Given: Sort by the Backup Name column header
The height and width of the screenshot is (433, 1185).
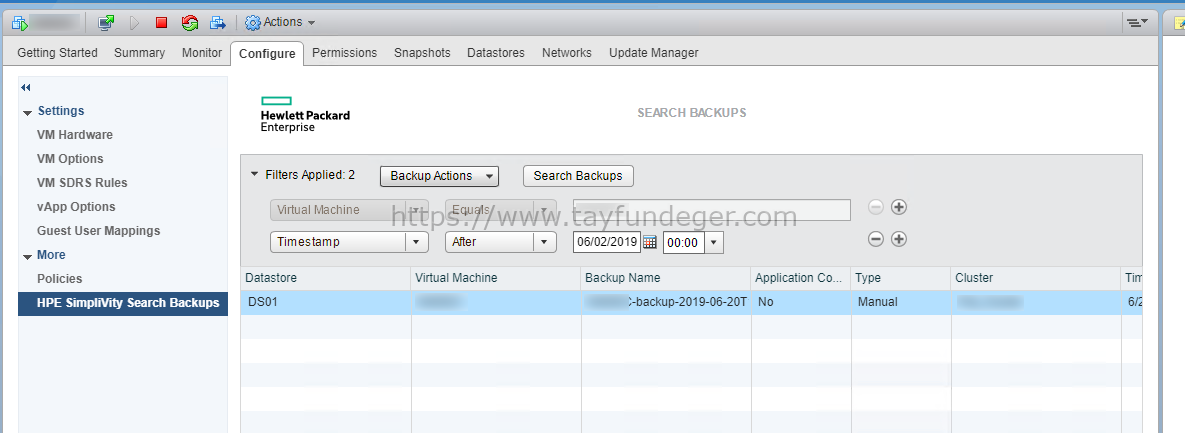Looking at the screenshot, I should click(x=666, y=278).
